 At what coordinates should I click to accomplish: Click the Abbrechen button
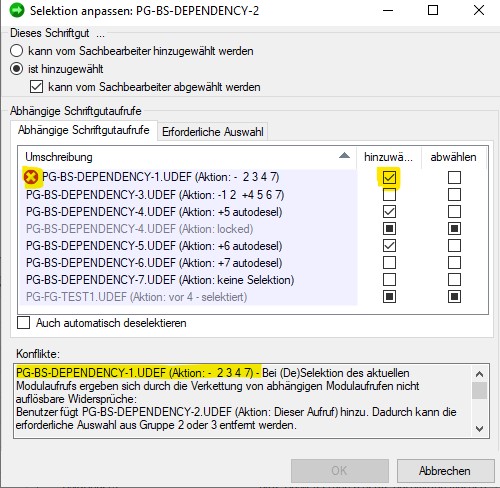(x=445, y=471)
